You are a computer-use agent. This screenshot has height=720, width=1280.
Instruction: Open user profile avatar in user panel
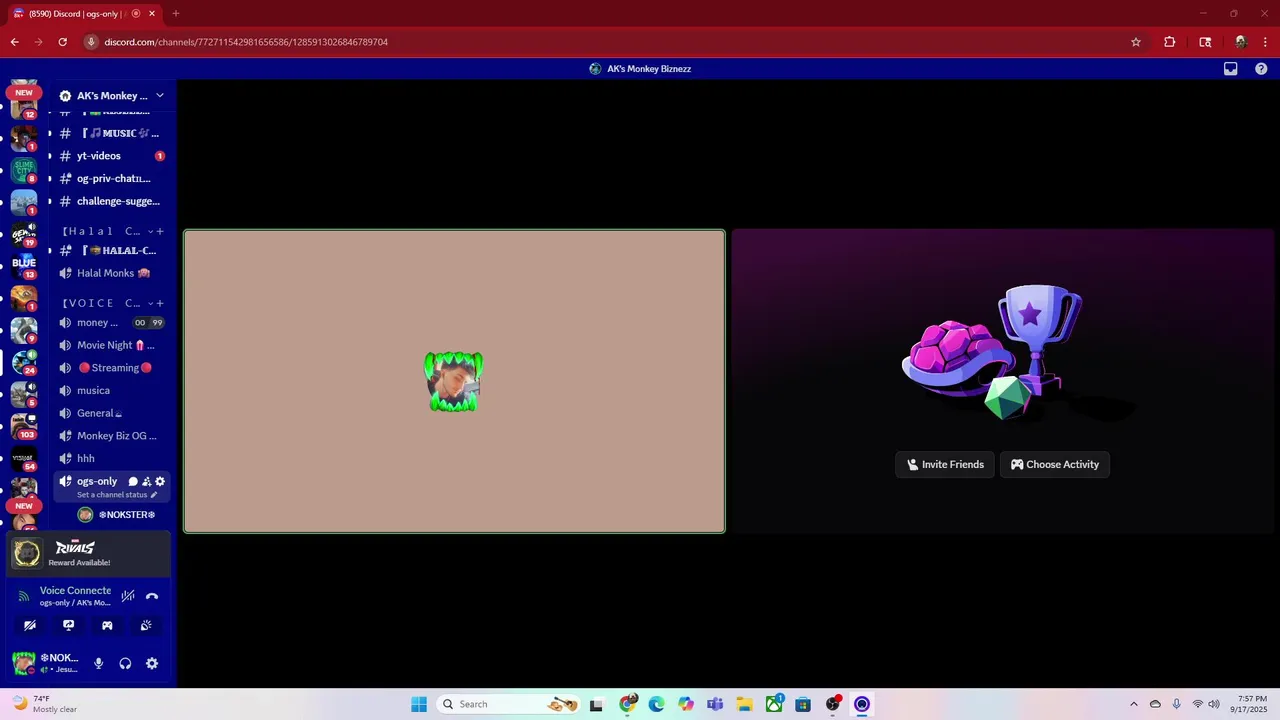(23, 663)
